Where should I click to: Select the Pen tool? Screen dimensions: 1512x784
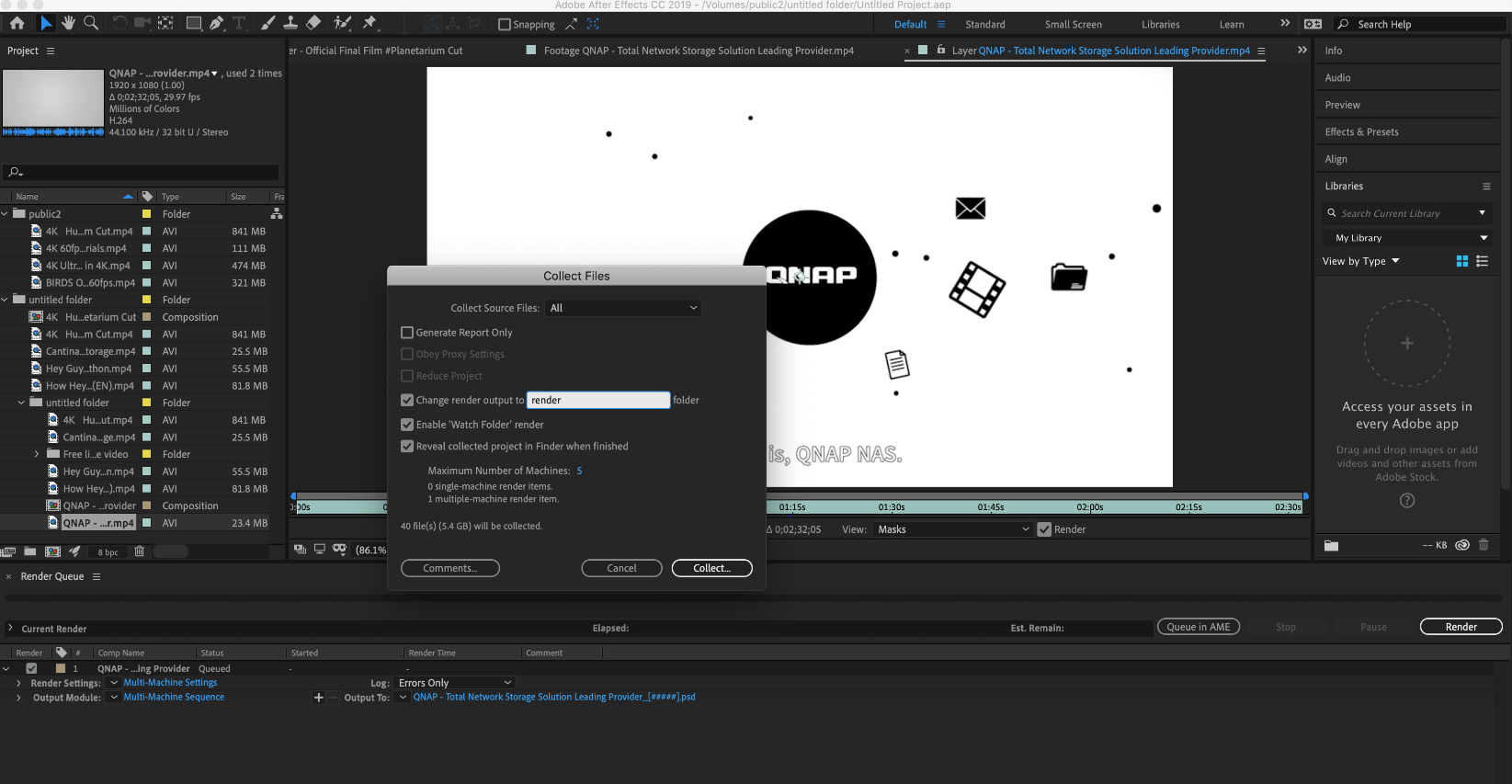click(217, 23)
